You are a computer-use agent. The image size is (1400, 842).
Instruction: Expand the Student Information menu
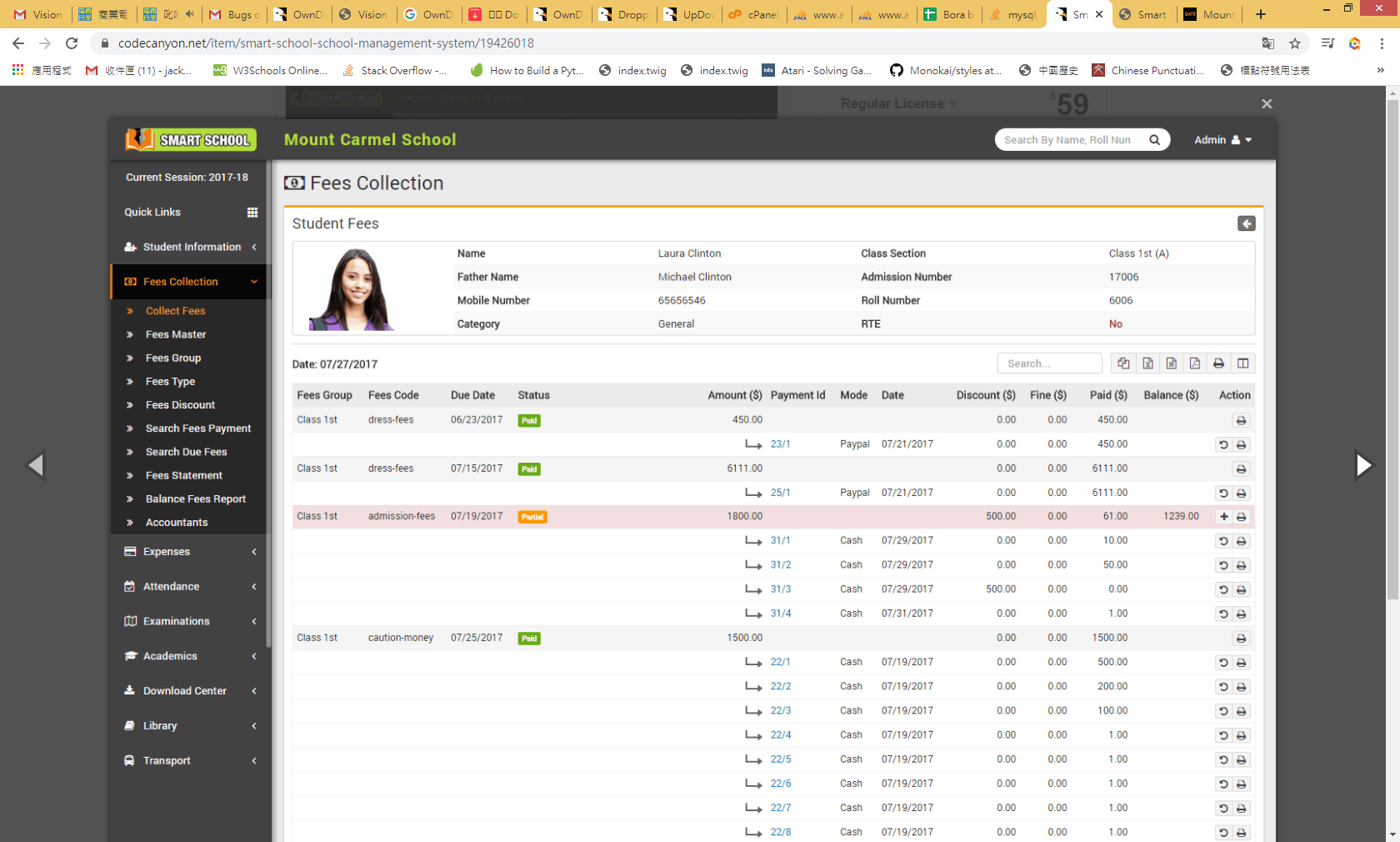192,247
